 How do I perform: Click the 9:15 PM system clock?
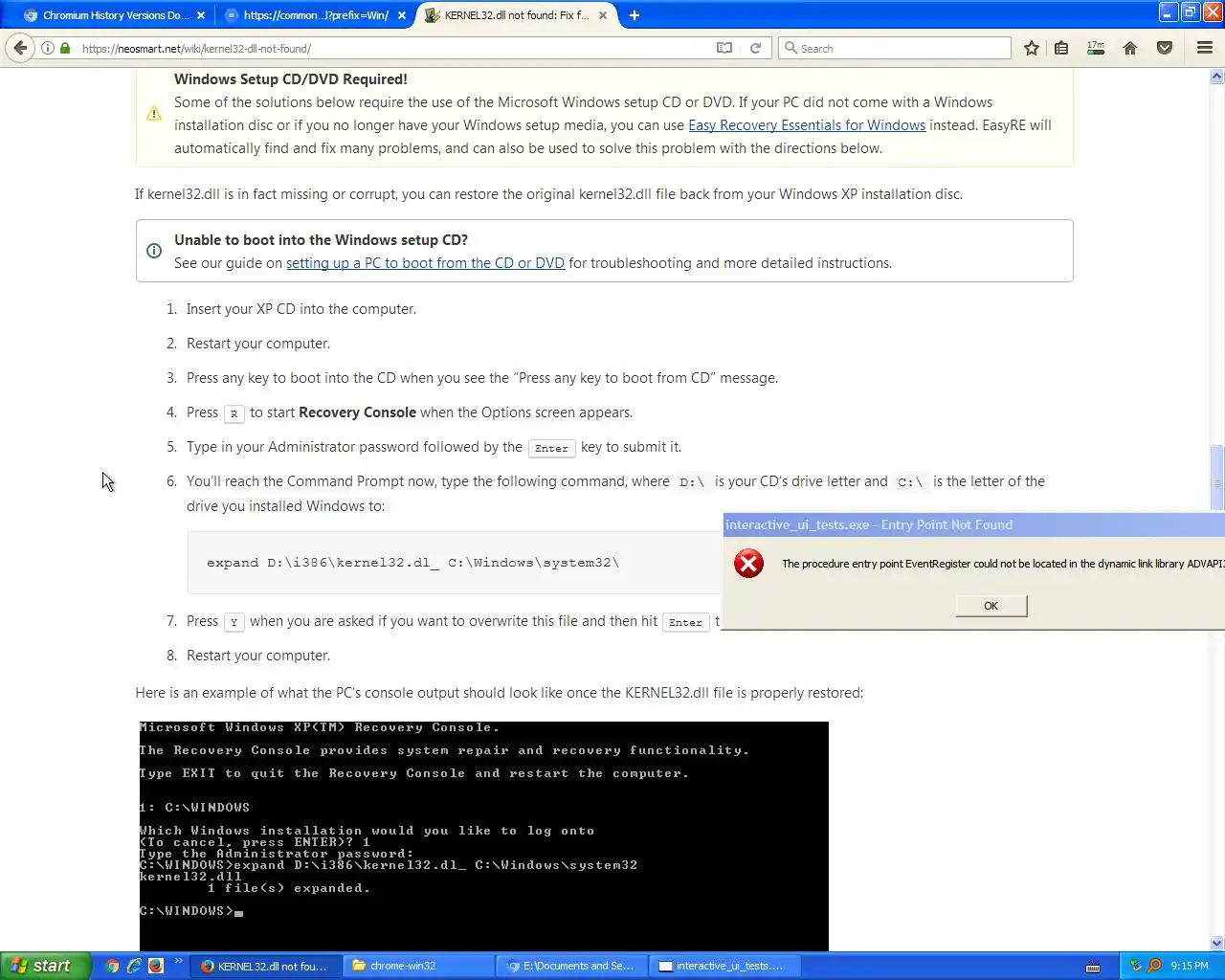[1190, 967]
